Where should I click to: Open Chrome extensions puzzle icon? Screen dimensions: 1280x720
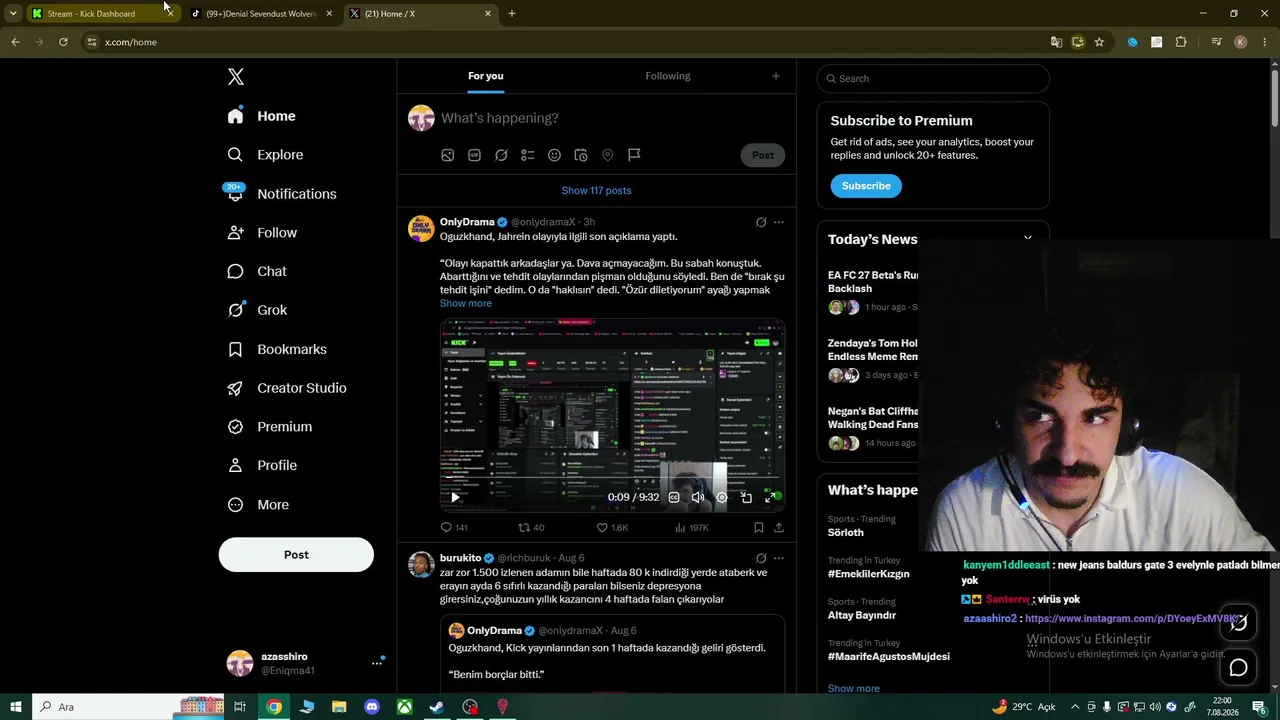pos(1181,42)
